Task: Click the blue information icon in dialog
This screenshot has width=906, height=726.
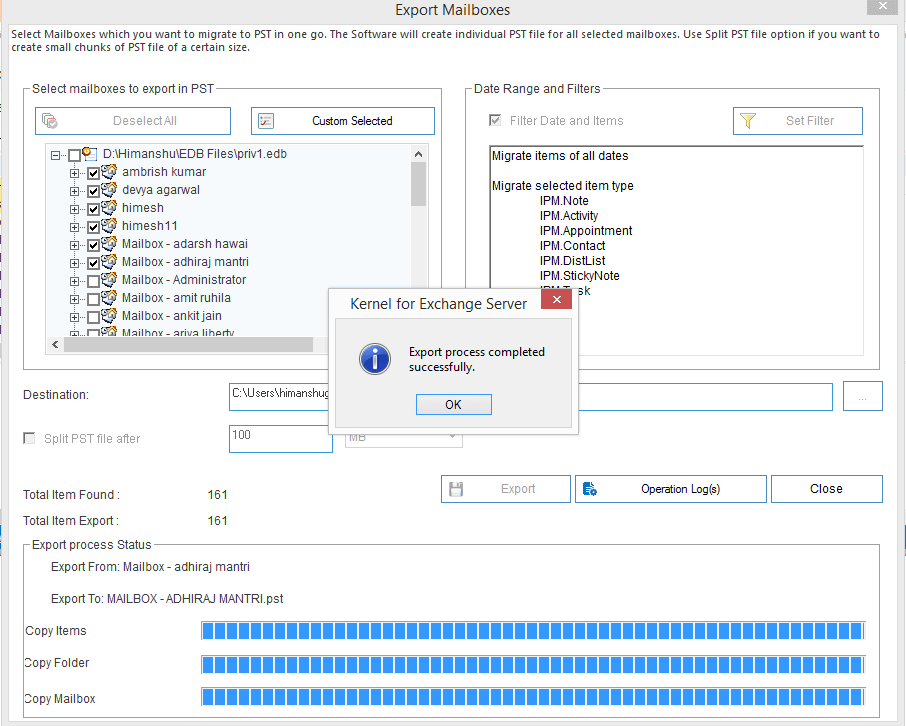Action: pyautogui.click(x=375, y=359)
